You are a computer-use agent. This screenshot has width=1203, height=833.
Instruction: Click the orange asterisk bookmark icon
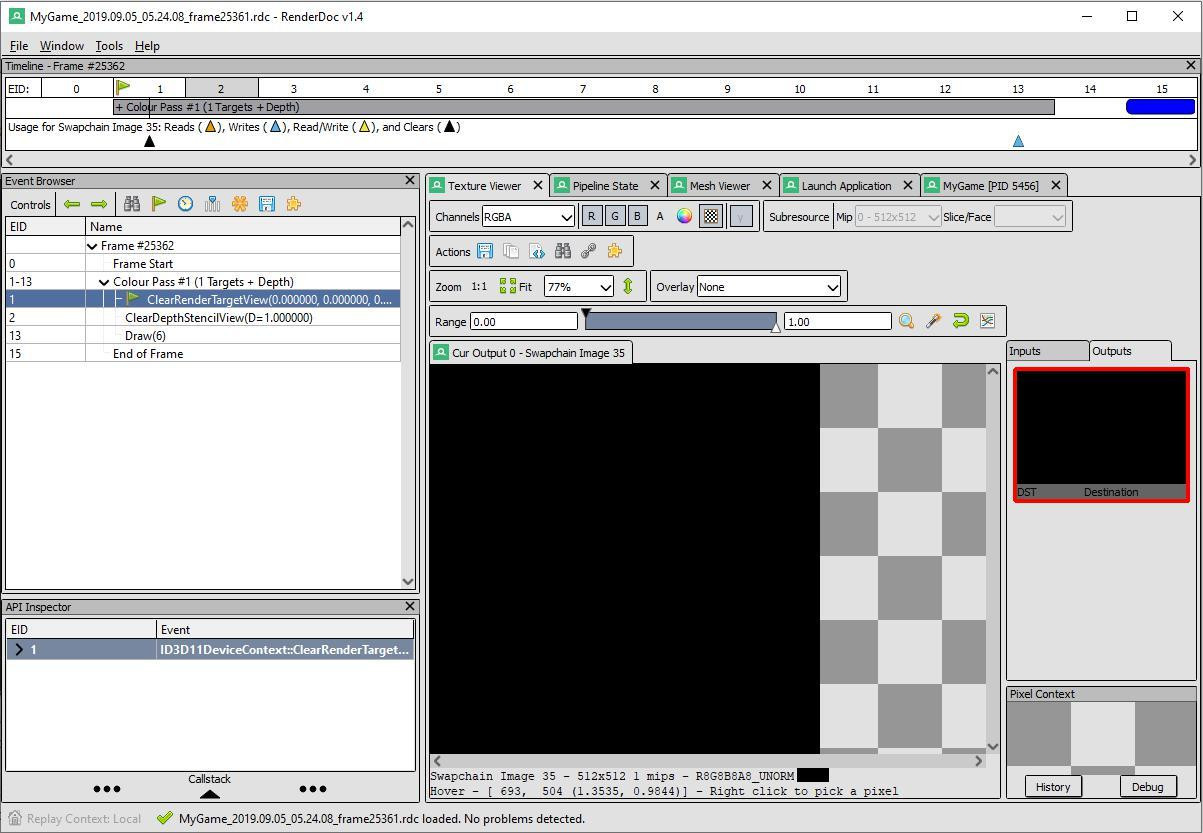pyautogui.click(x=240, y=204)
